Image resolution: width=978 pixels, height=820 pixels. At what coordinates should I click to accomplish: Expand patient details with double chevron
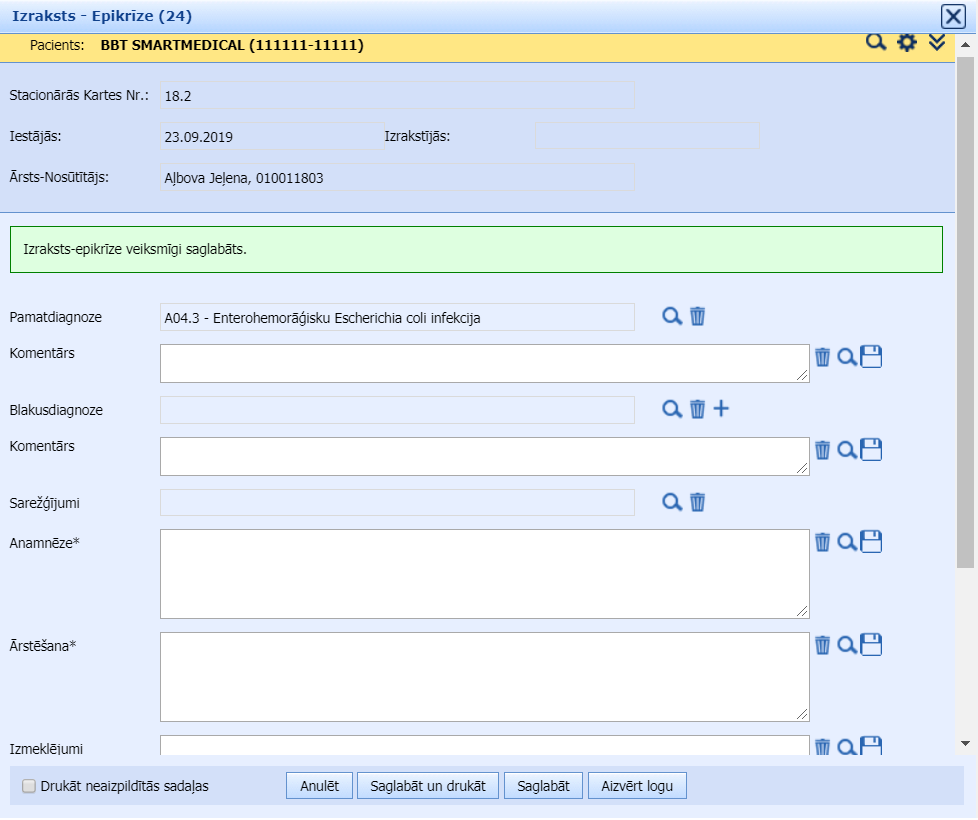click(937, 43)
